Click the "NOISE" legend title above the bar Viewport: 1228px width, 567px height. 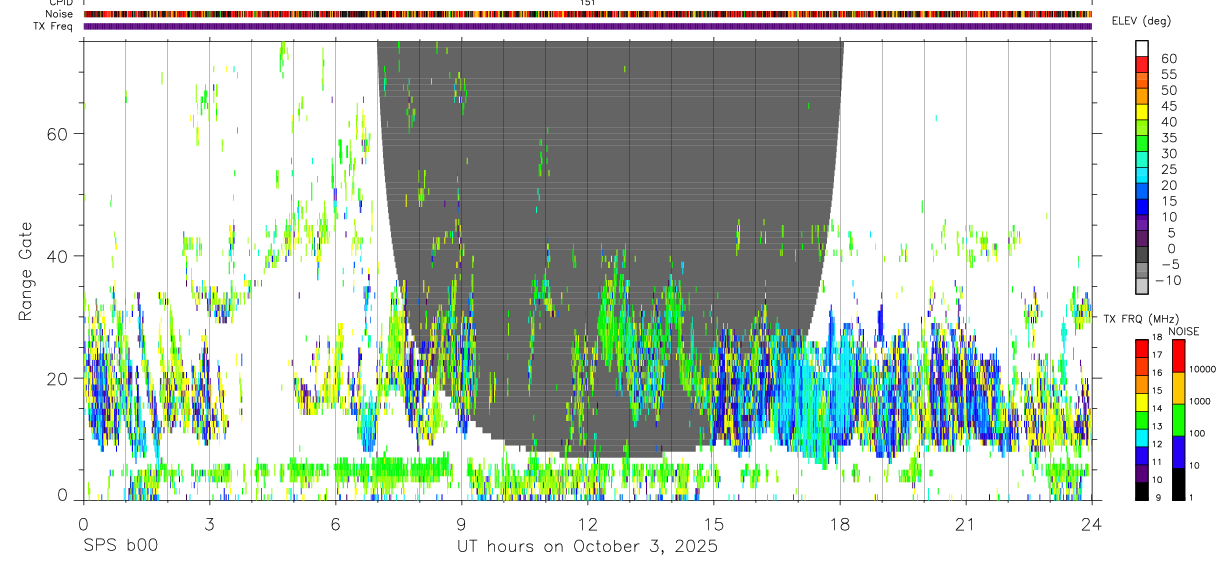[x=1183, y=331]
